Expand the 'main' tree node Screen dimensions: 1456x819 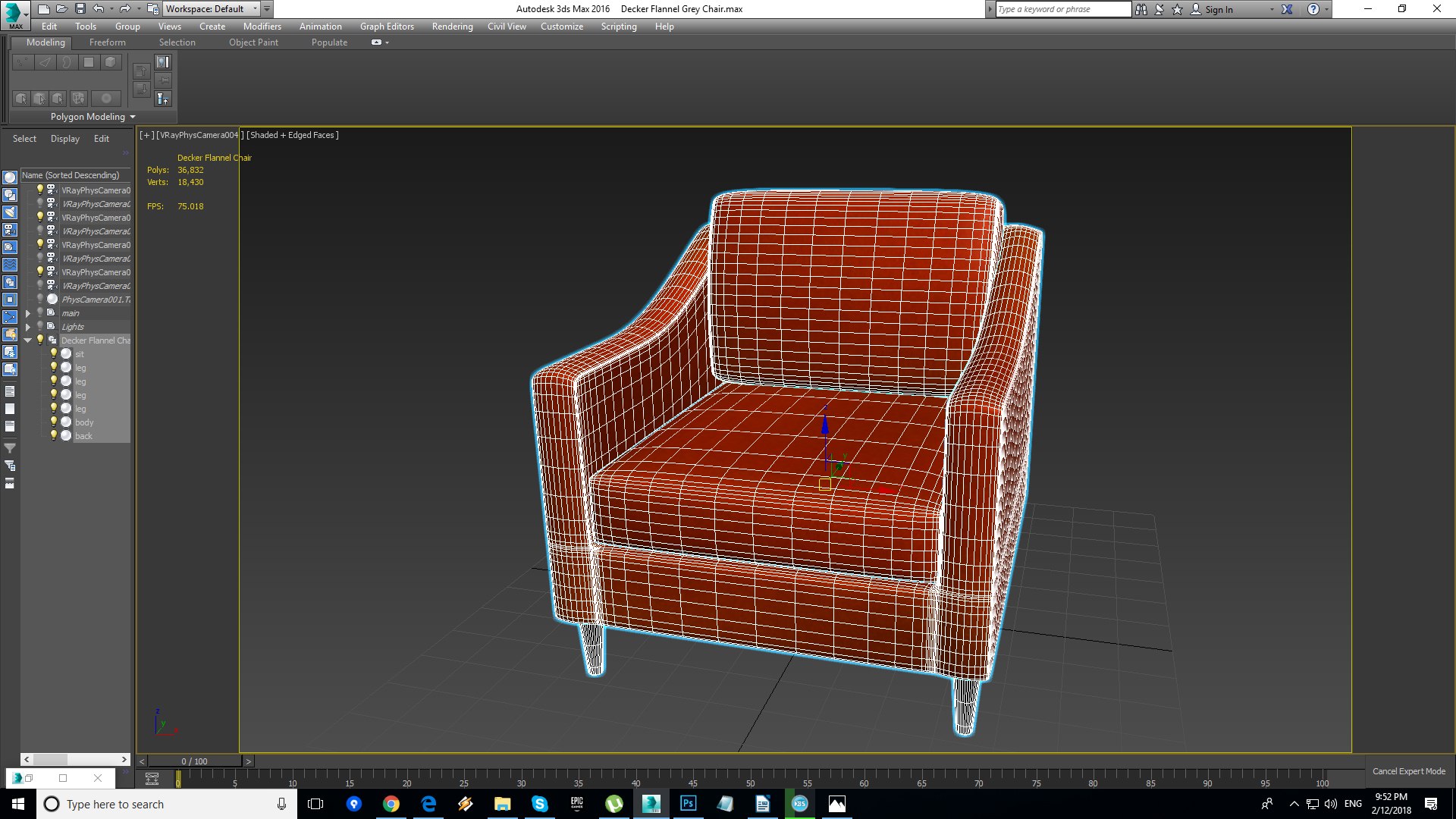28,313
